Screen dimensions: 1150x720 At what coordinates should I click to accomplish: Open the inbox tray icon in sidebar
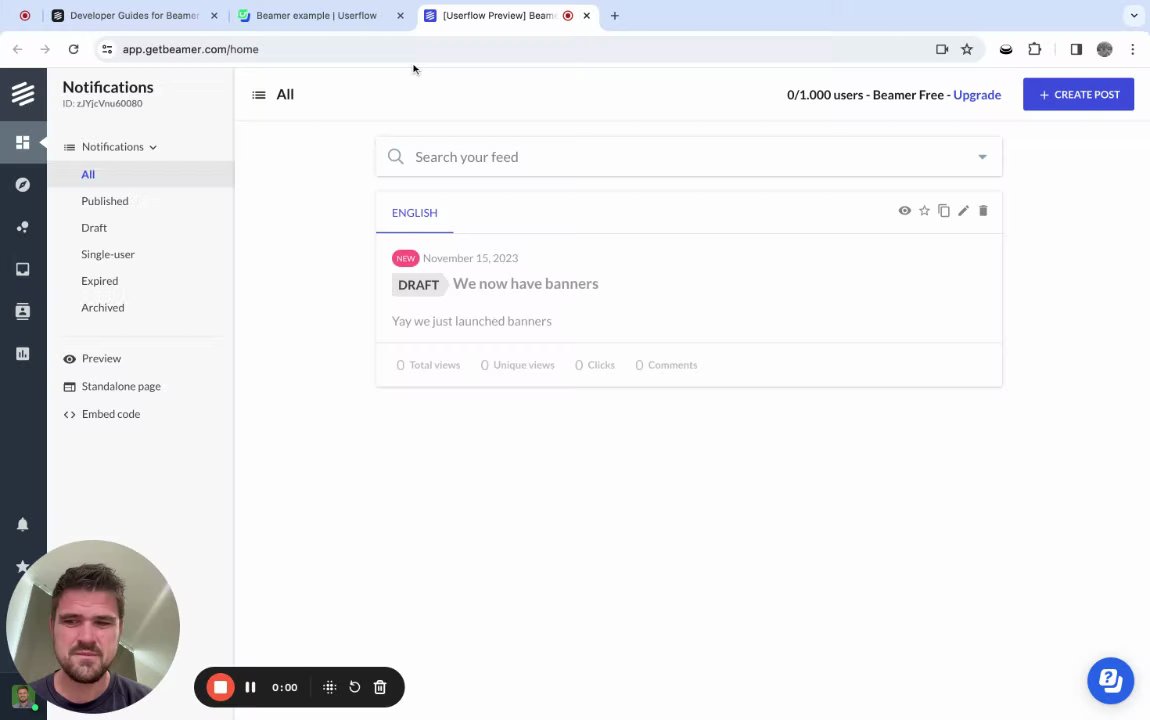[x=23, y=269]
